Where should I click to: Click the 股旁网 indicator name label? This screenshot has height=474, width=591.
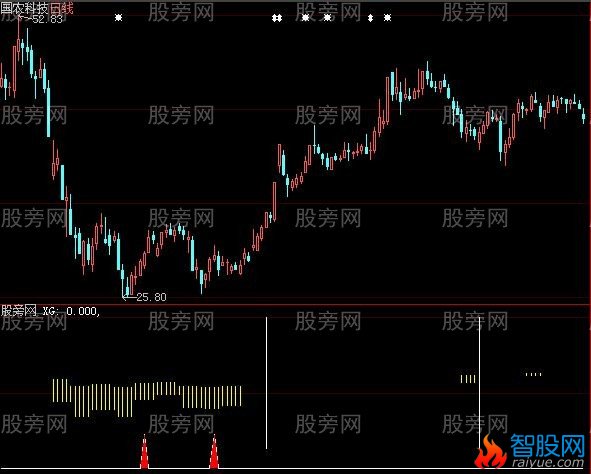click(x=19, y=311)
